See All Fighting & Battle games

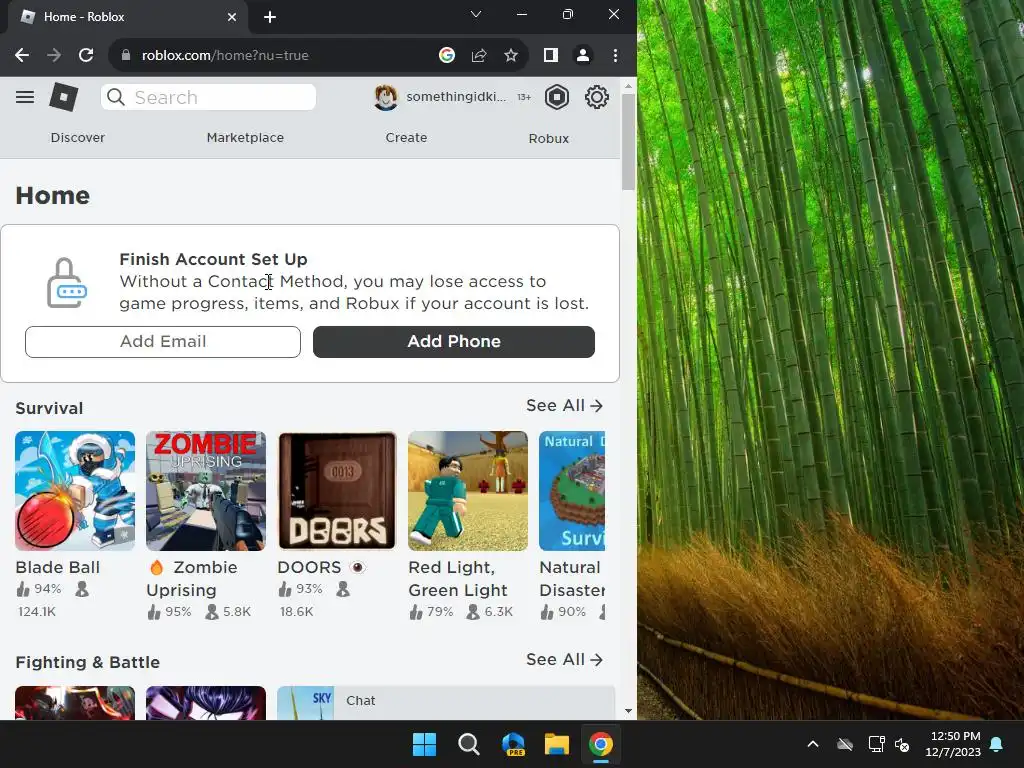click(564, 660)
